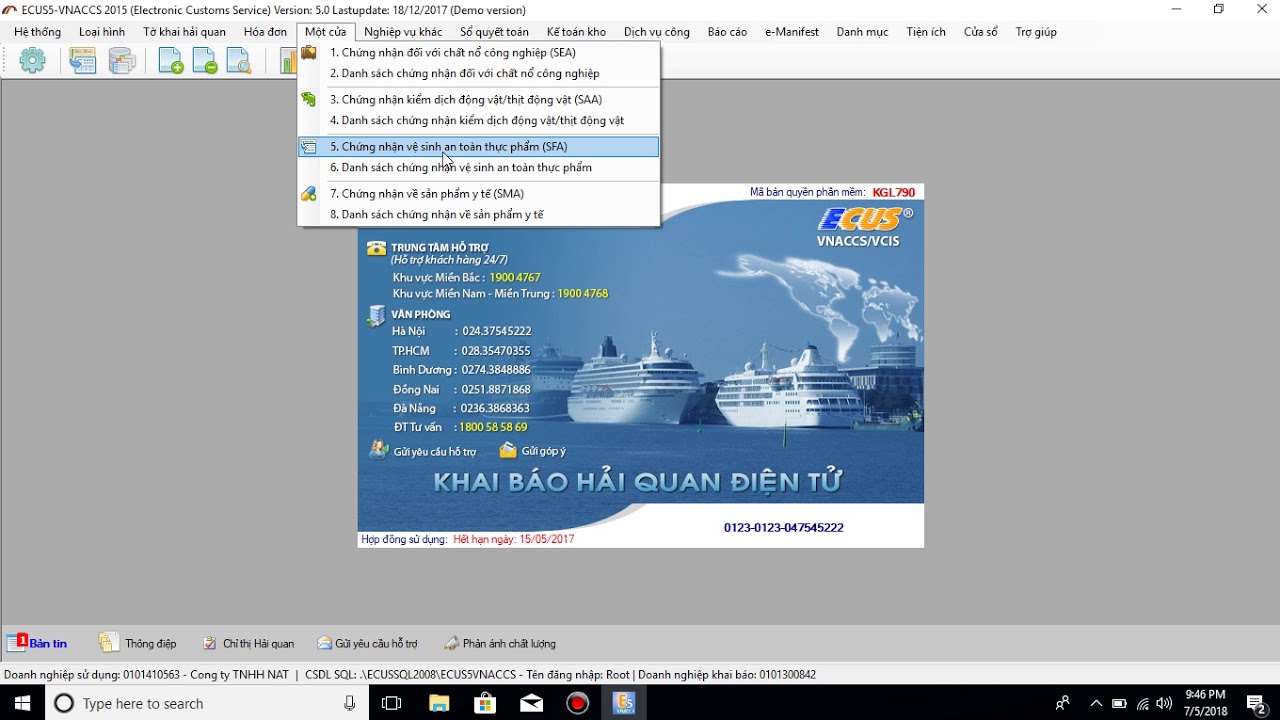Select Danh sách chứng nhận kiểm dịch động vật
This screenshot has width=1280, height=720.
479,120
